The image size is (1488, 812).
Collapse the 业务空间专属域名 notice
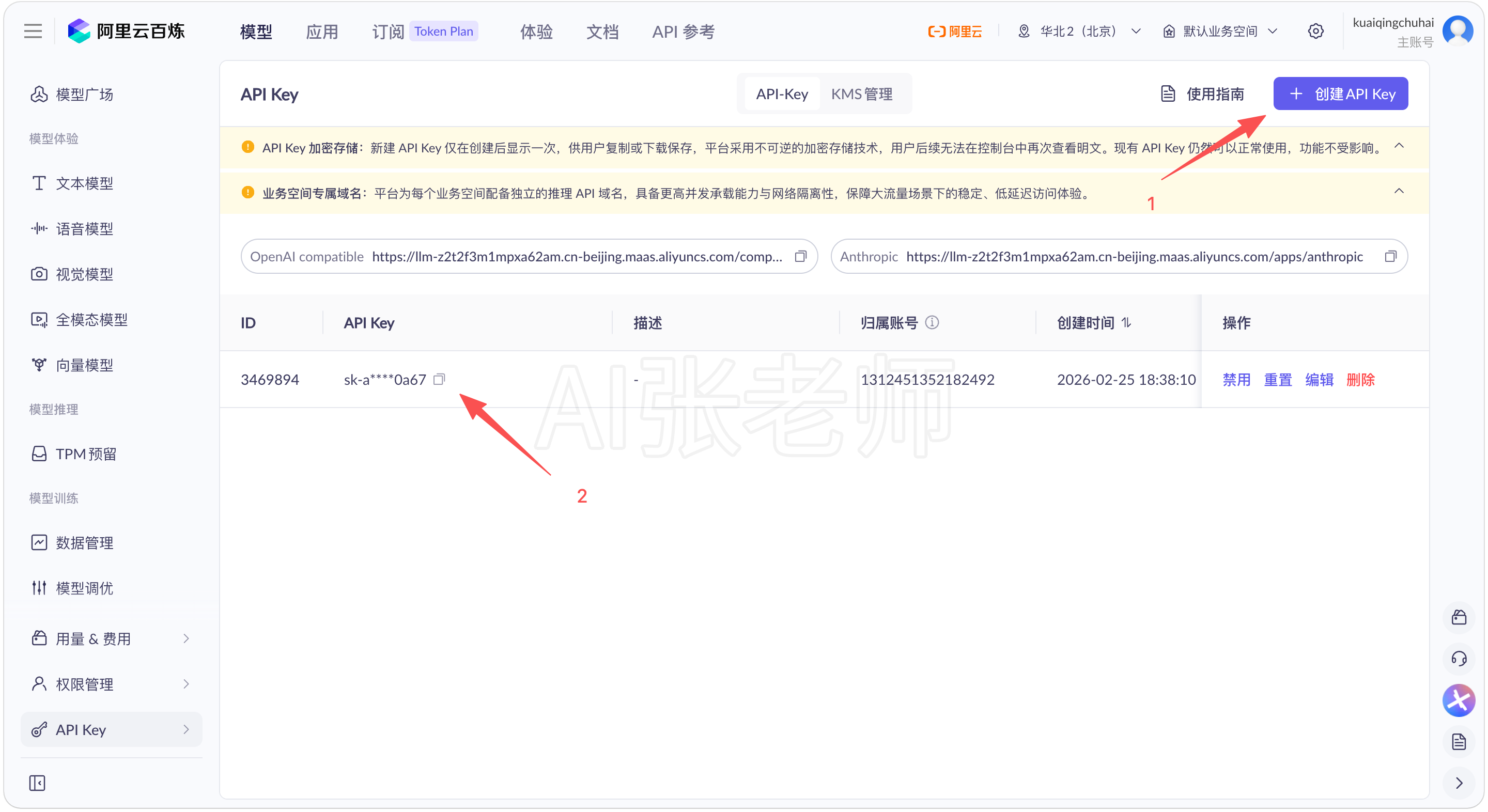pyautogui.click(x=1399, y=191)
